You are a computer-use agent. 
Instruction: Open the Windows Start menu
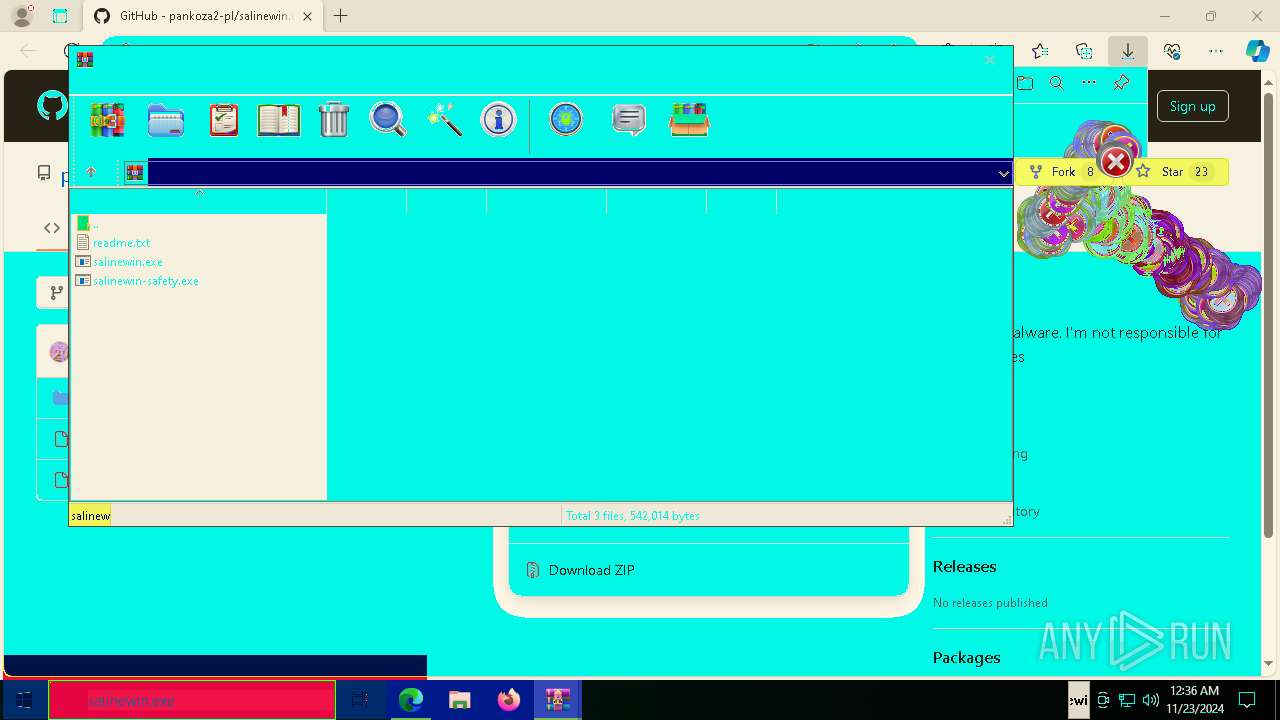coord(24,700)
